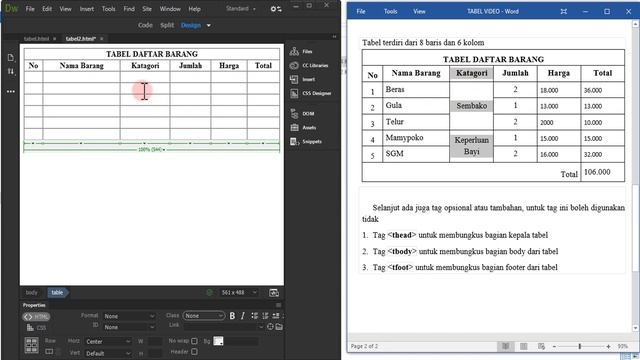The height and width of the screenshot is (360, 640).
Task: Open the Class dropdown
Action: (204, 316)
